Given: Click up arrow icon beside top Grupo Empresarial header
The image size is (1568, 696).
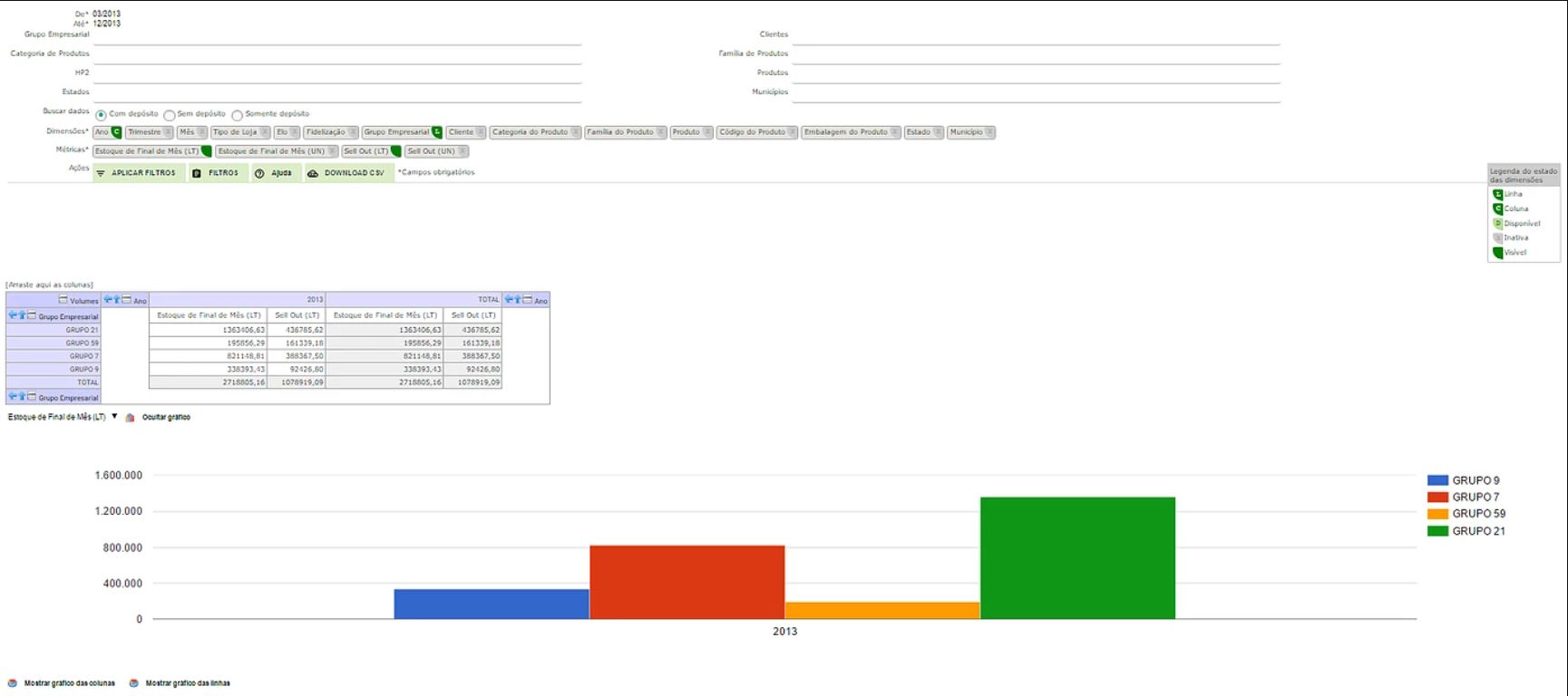Looking at the screenshot, I should click(x=22, y=315).
